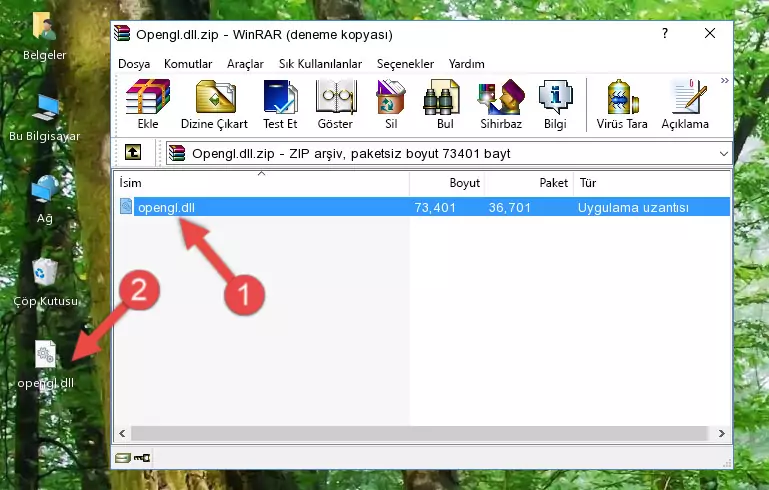
Task: Open the Araçlar menu
Action: click(x=245, y=64)
